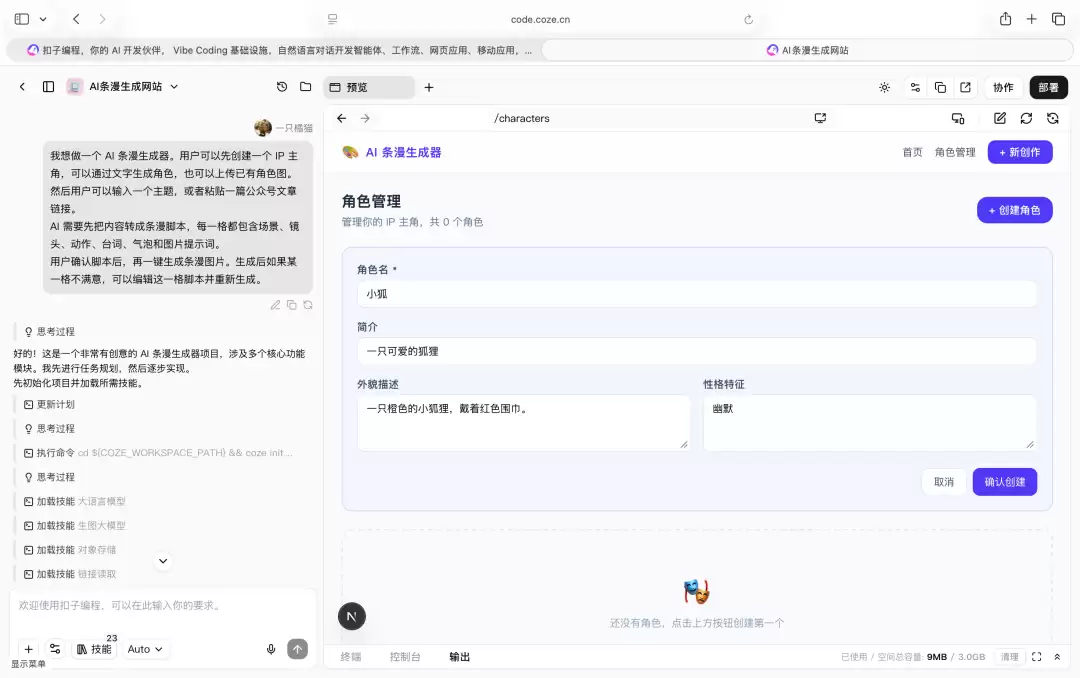Click the 部署 deploy button
This screenshot has height=678, width=1080.
(x=1048, y=88)
